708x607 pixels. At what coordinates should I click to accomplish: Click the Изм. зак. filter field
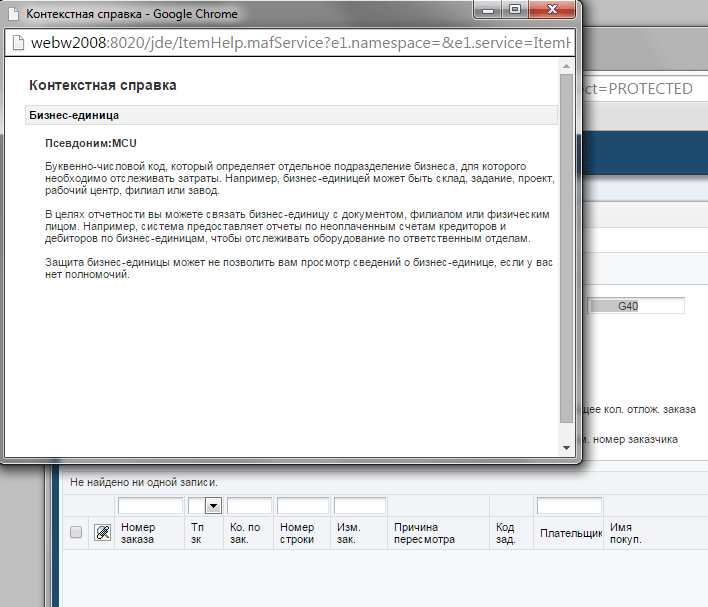tap(359, 506)
